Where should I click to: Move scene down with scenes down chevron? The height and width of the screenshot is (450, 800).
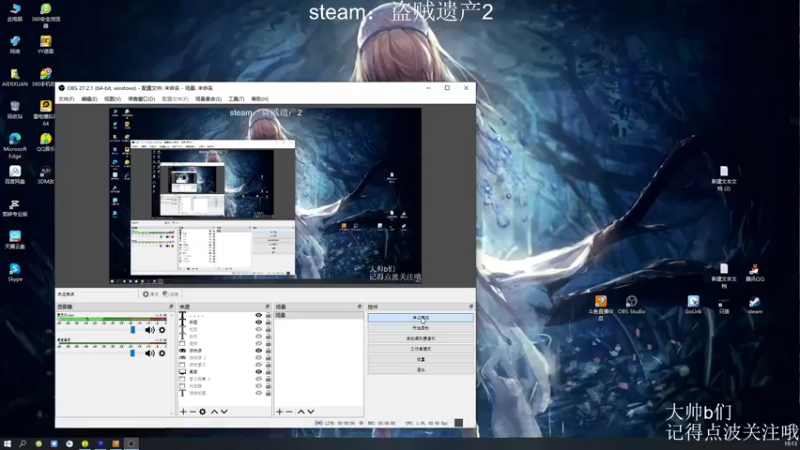[x=311, y=412]
